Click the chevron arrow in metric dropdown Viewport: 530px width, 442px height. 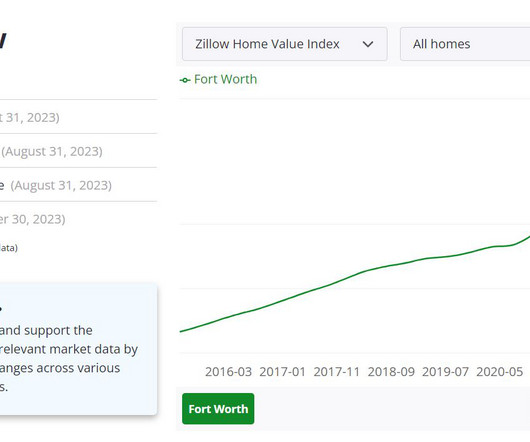click(x=368, y=44)
